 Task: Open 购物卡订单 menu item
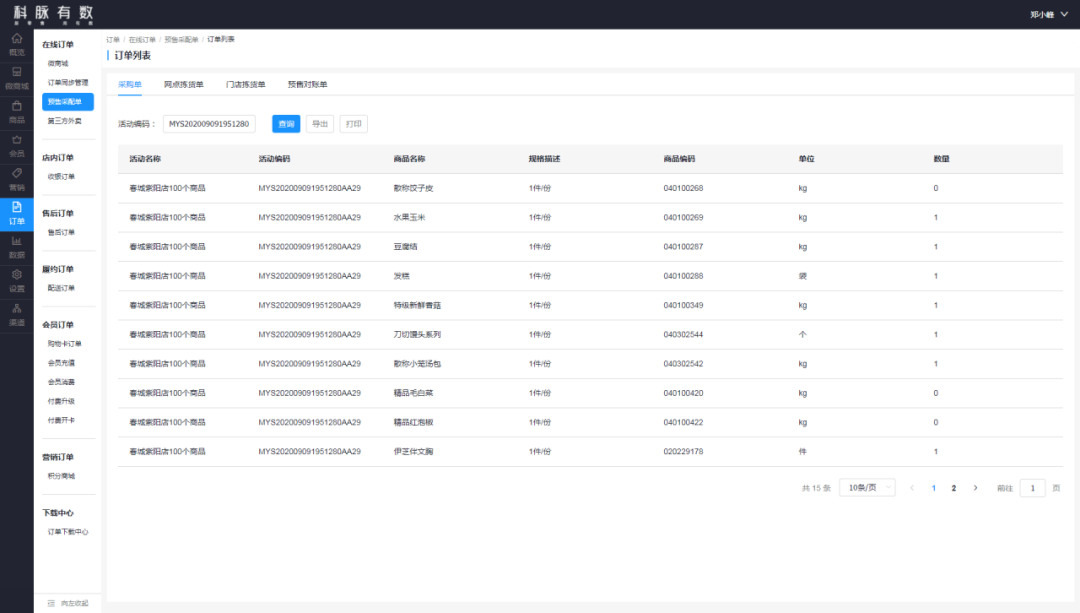[x=65, y=344]
